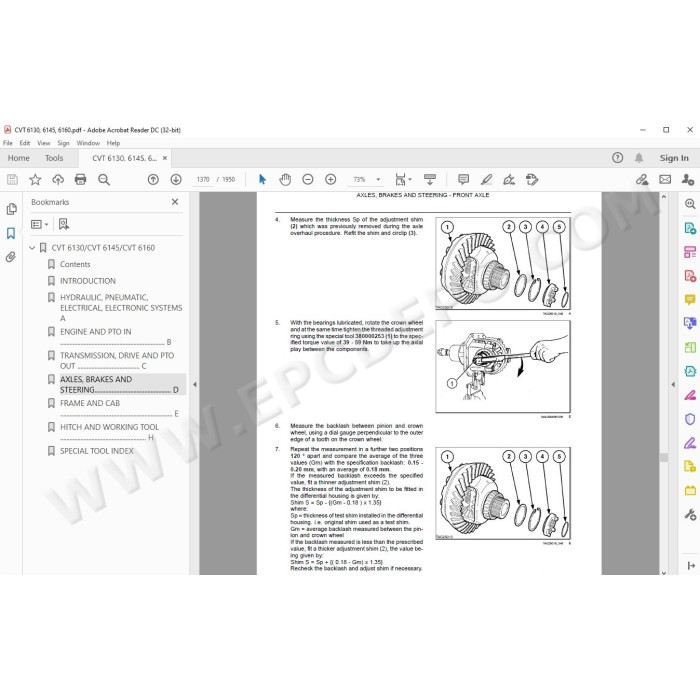Click the Stamp tool icon
The width and height of the screenshot is (700, 700).
tap(532, 179)
